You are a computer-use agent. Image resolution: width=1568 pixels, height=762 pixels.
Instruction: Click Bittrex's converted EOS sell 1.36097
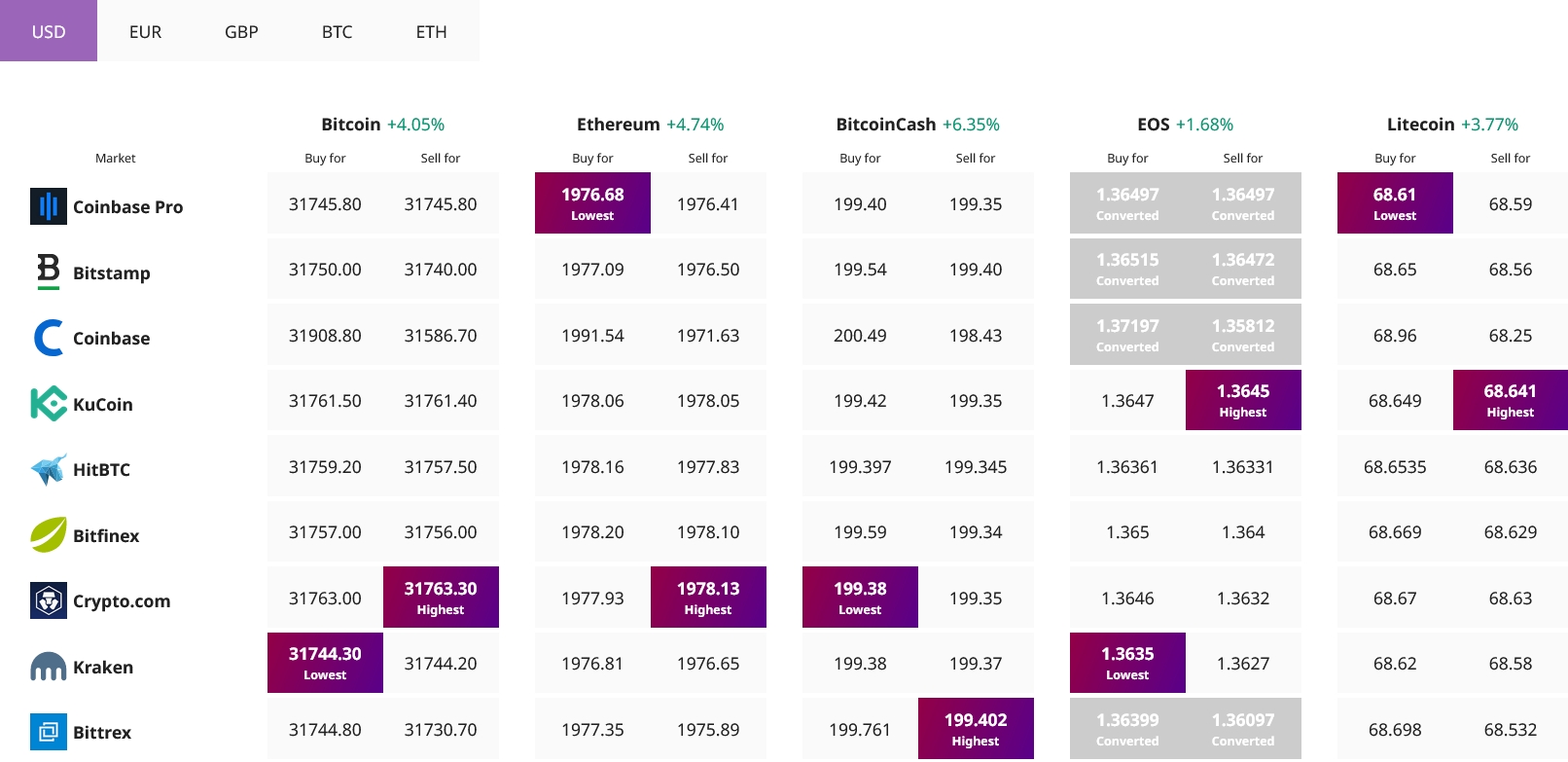pyautogui.click(x=1243, y=729)
